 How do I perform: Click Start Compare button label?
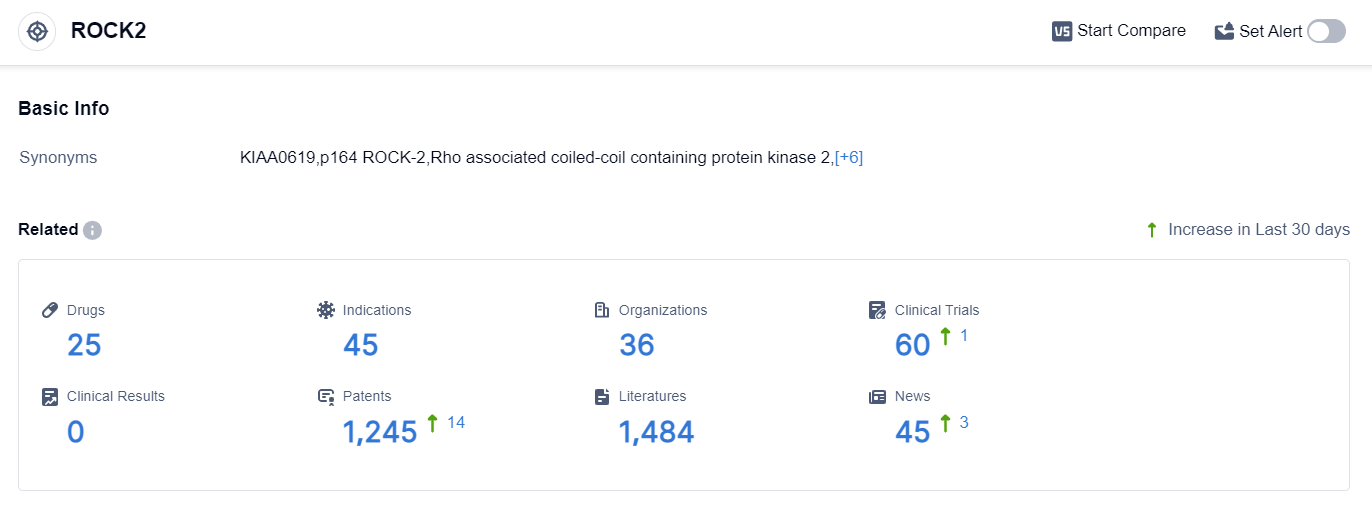(1131, 31)
